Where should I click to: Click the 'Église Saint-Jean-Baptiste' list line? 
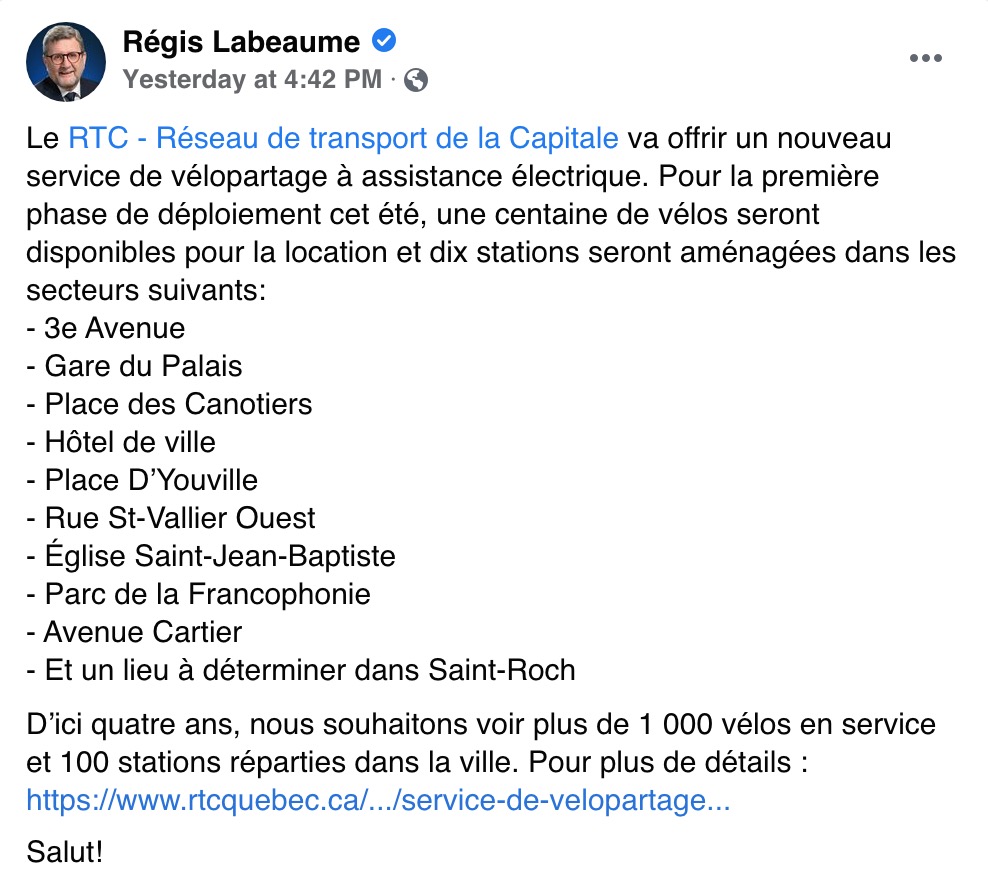pyautogui.click(x=211, y=556)
